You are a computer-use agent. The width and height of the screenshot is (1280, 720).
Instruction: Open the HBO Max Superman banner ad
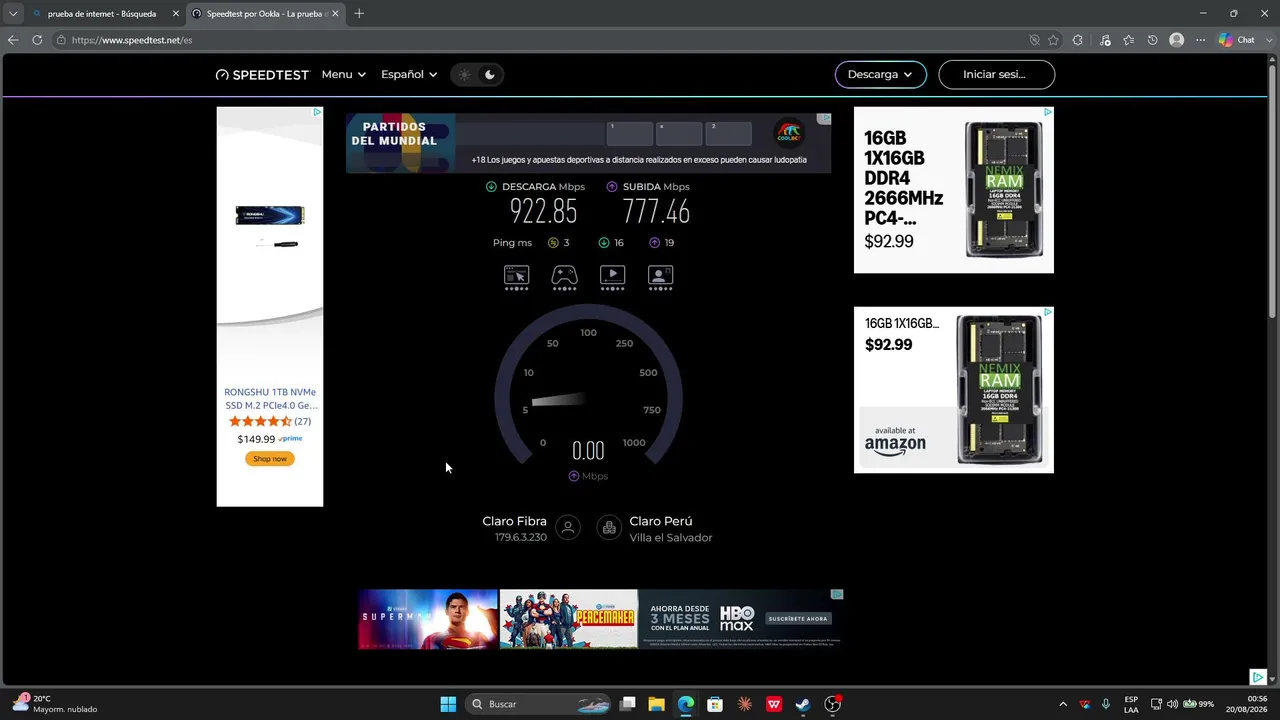pyautogui.click(x=602, y=619)
